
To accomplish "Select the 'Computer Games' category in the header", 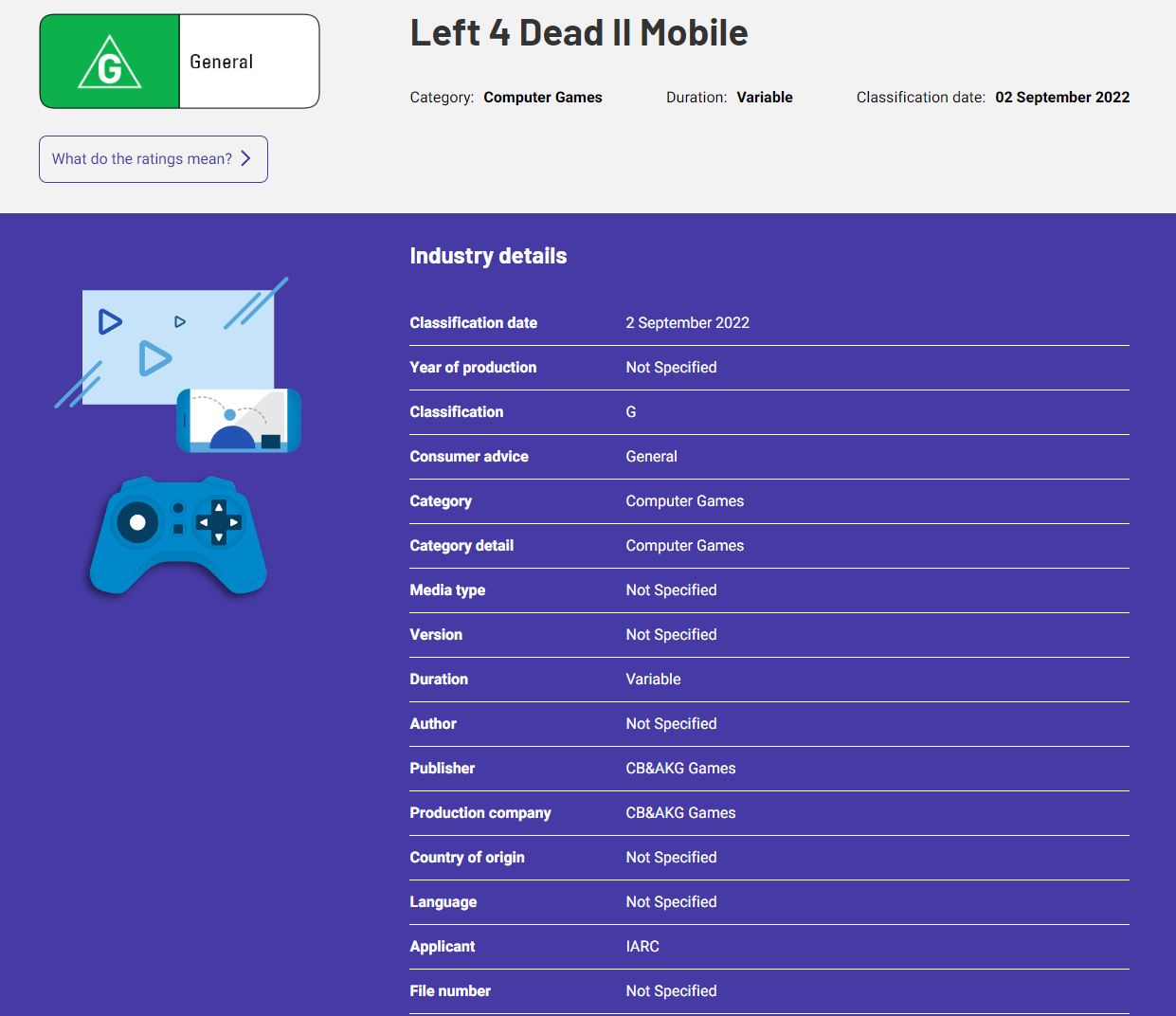I will tap(542, 98).
